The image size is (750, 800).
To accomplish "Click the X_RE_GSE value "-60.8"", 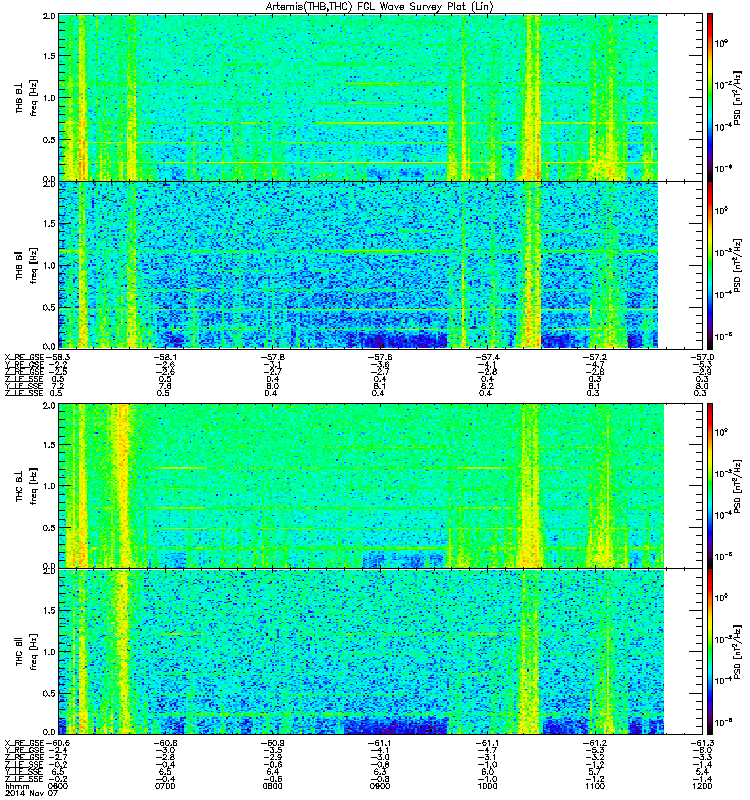I will pos(164,743).
